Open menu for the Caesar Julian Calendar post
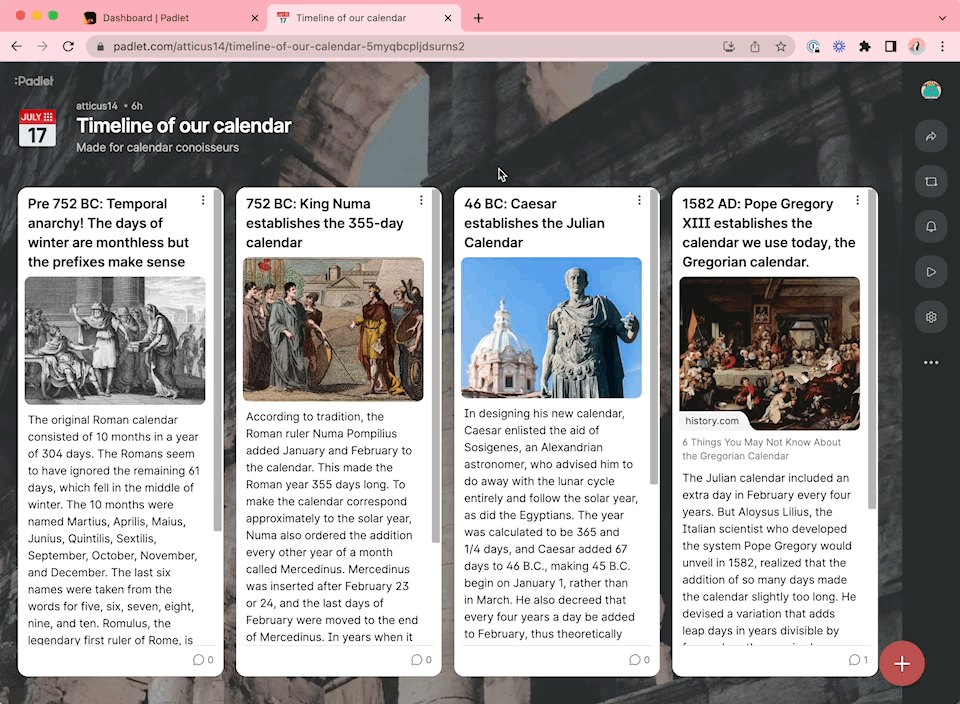Viewport: 960px width, 704px height. pos(639,200)
